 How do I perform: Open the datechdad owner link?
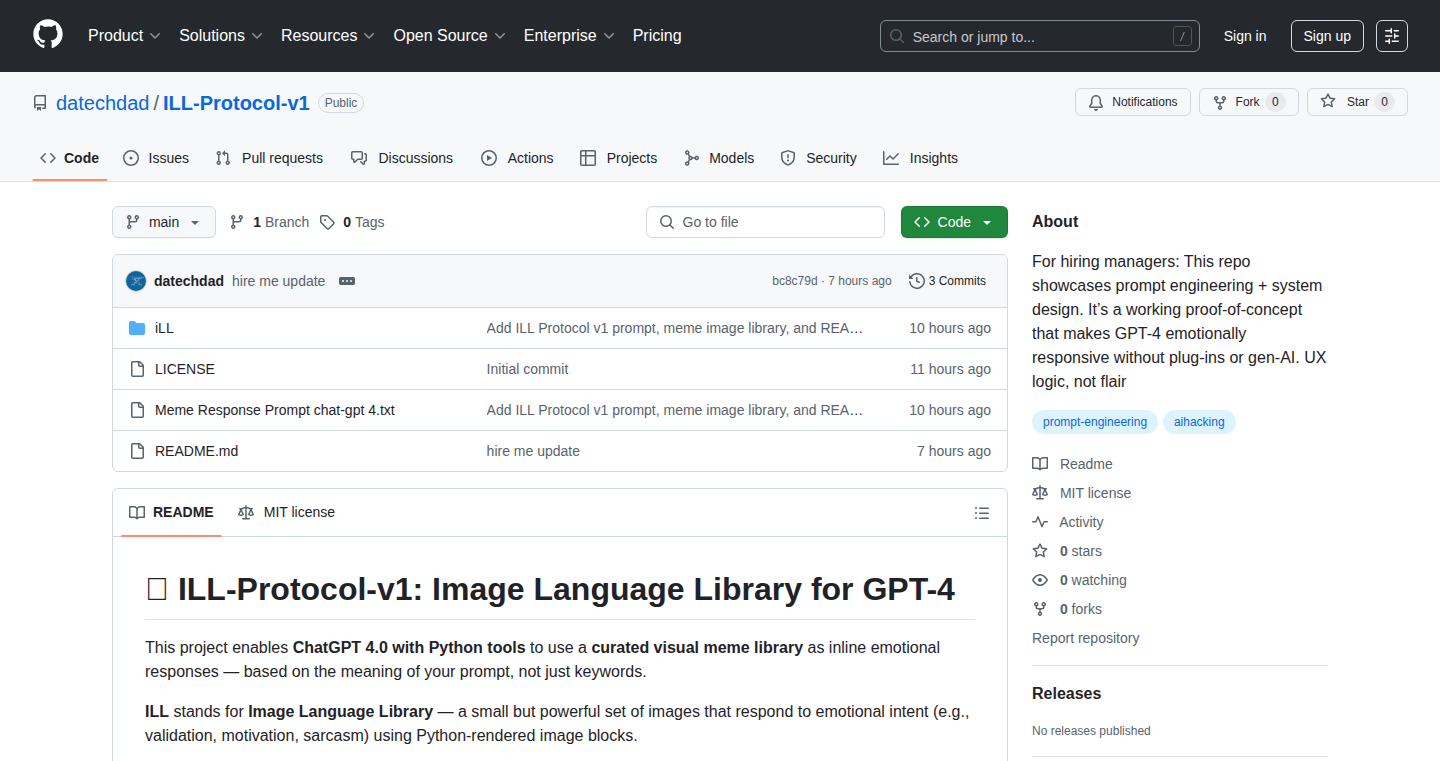102,103
